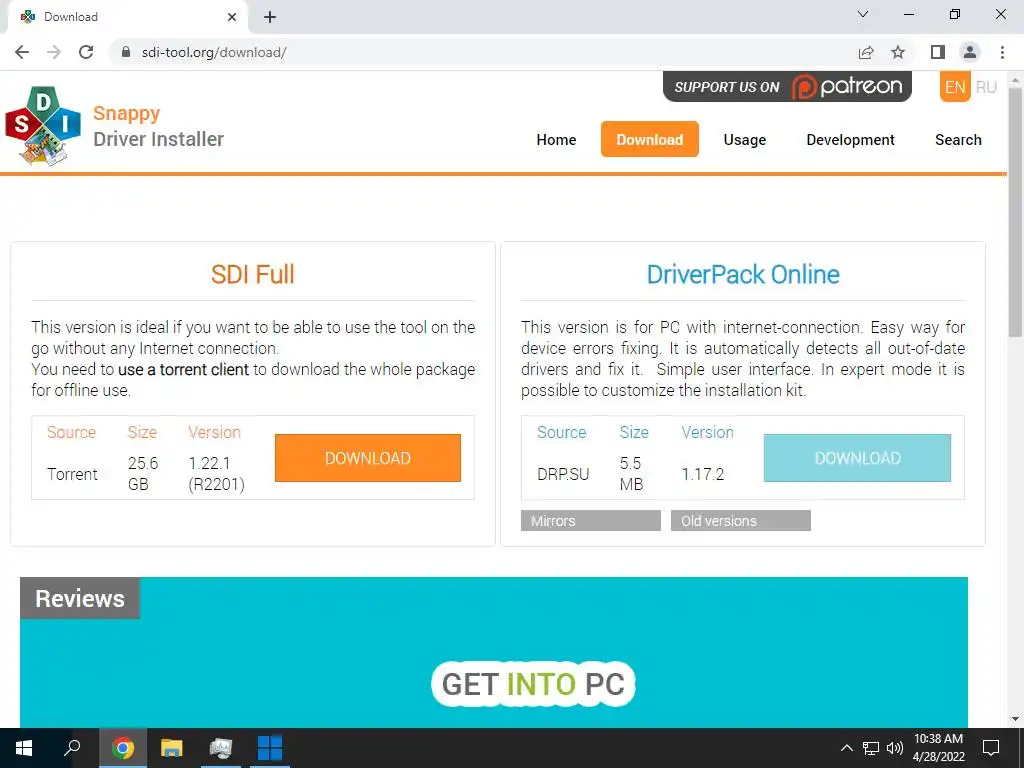1024x768 pixels.
Task: Click the page vertical scrollbar thumb
Action: click(x=1015, y=212)
